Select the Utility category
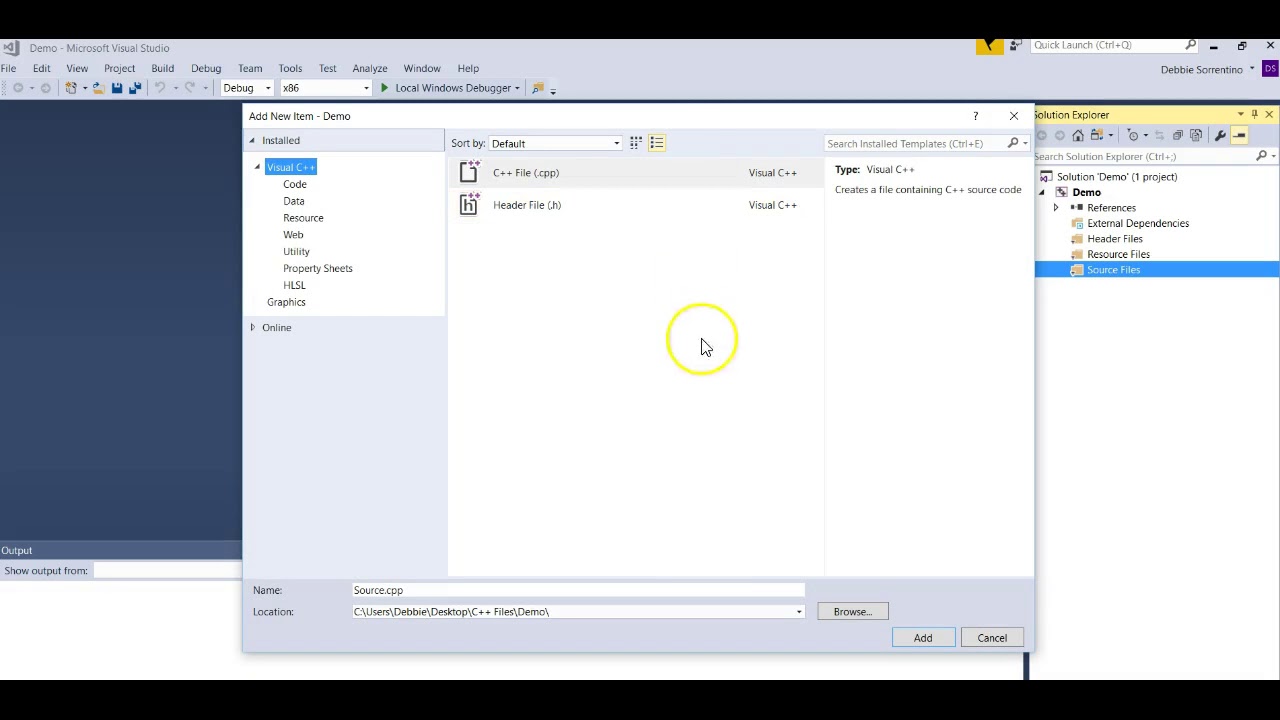Viewport: 1280px width, 720px height. click(x=296, y=251)
